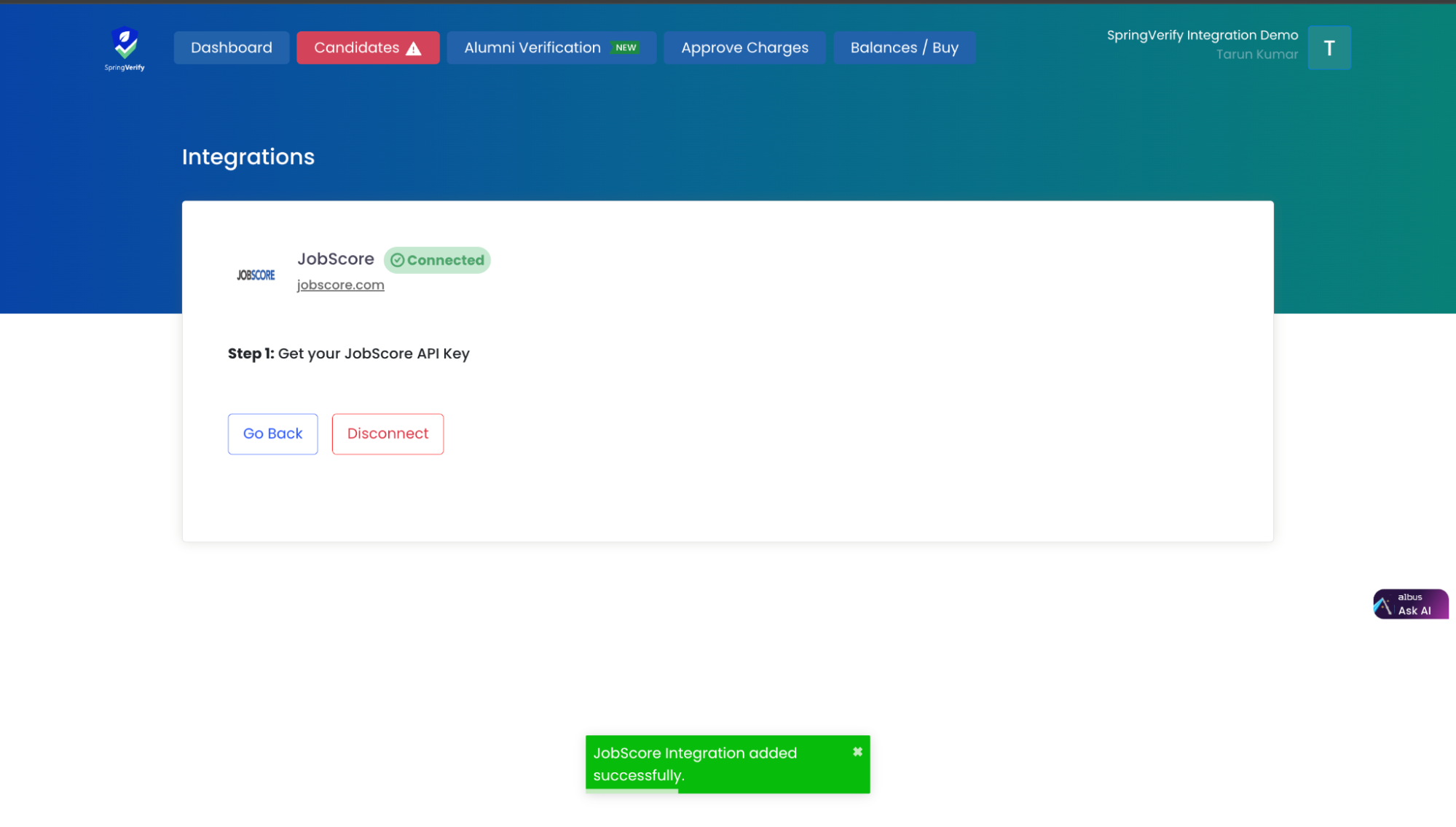1456x827 pixels.
Task: Click the Step 1 JobScore API Key text
Action: tap(348, 353)
